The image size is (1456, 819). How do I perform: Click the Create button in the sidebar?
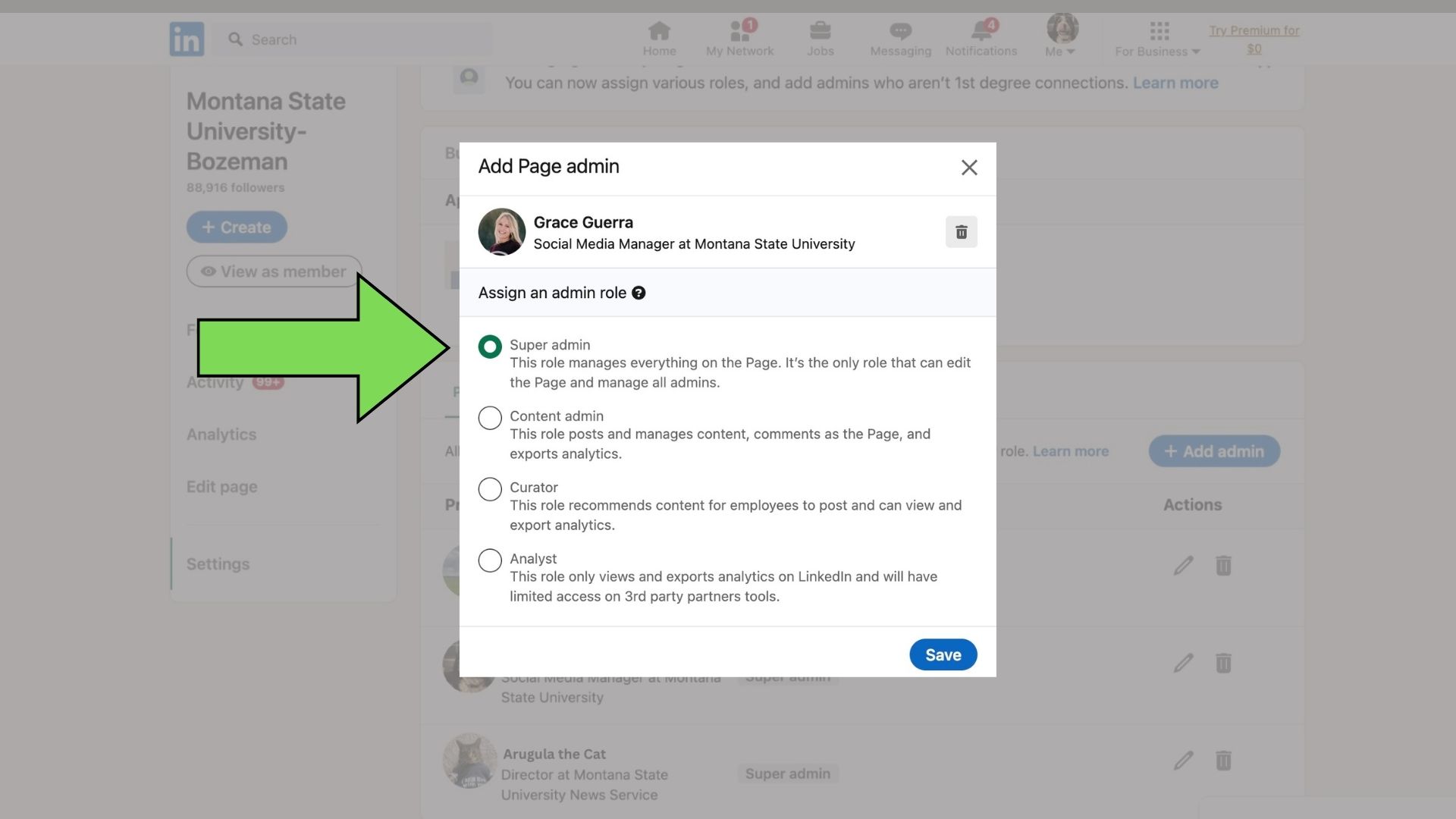pyautogui.click(x=237, y=227)
